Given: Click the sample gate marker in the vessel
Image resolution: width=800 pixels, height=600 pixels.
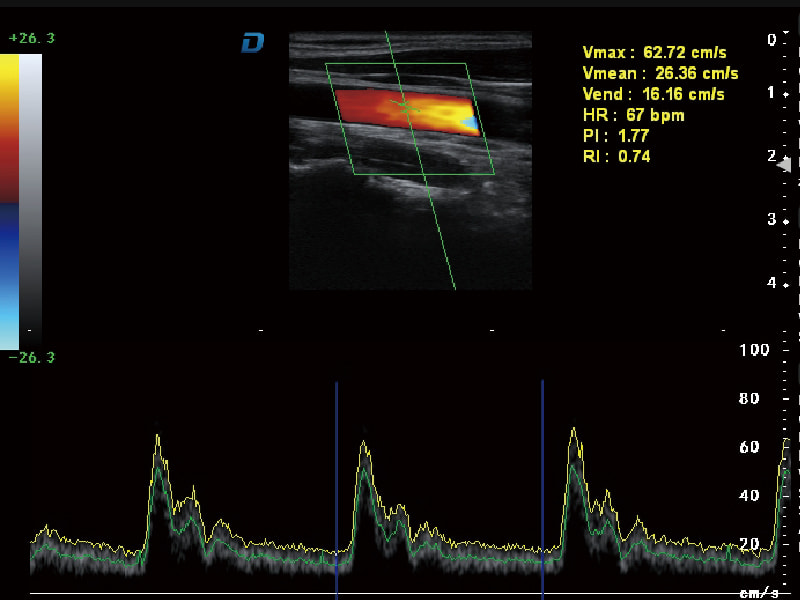Looking at the screenshot, I should (x=405, y=103).
